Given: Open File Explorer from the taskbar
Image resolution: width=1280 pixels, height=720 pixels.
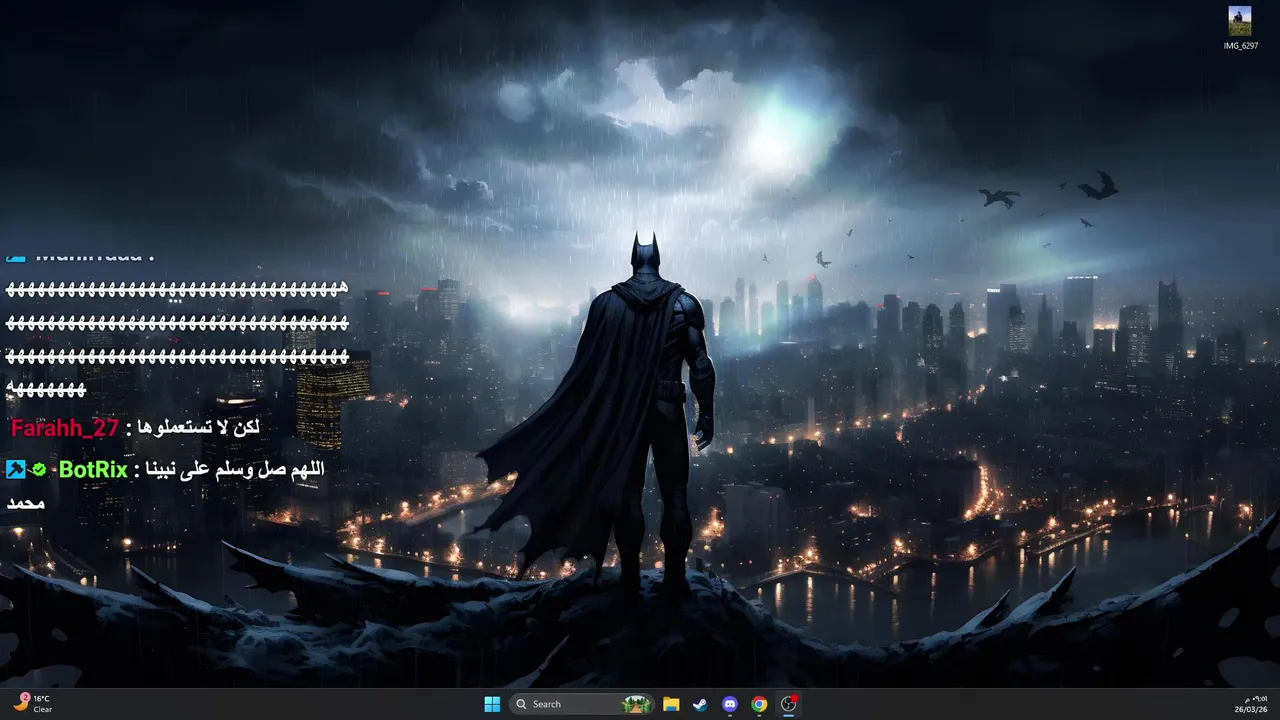Looking at the screenshot, I should (671, 704).
